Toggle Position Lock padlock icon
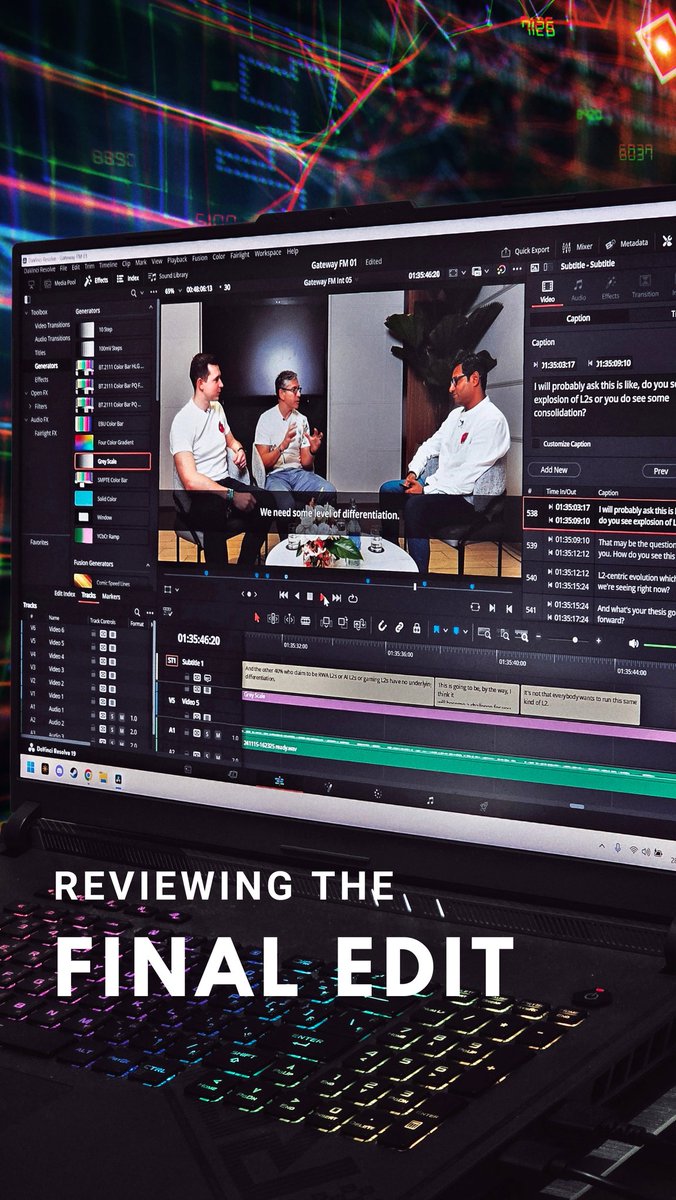 (416, 630)
